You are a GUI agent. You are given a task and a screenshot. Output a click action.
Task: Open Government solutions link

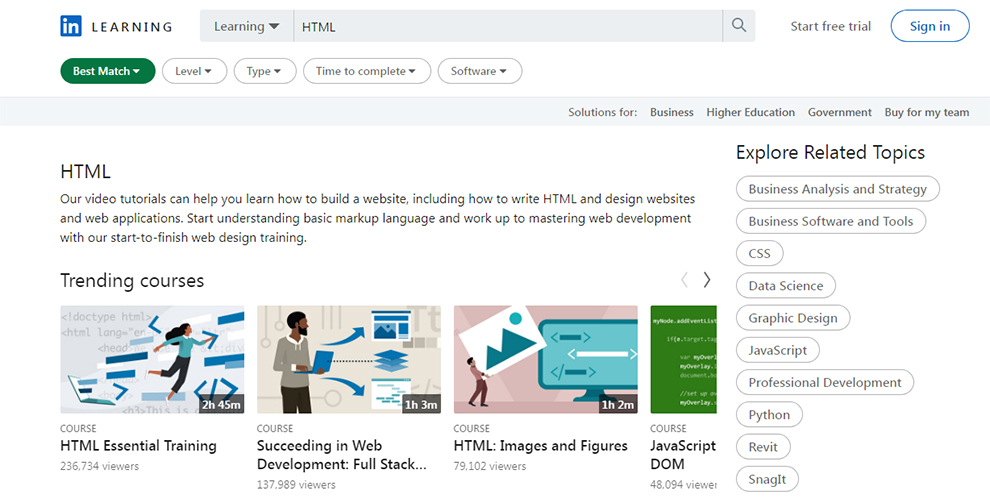840,112
